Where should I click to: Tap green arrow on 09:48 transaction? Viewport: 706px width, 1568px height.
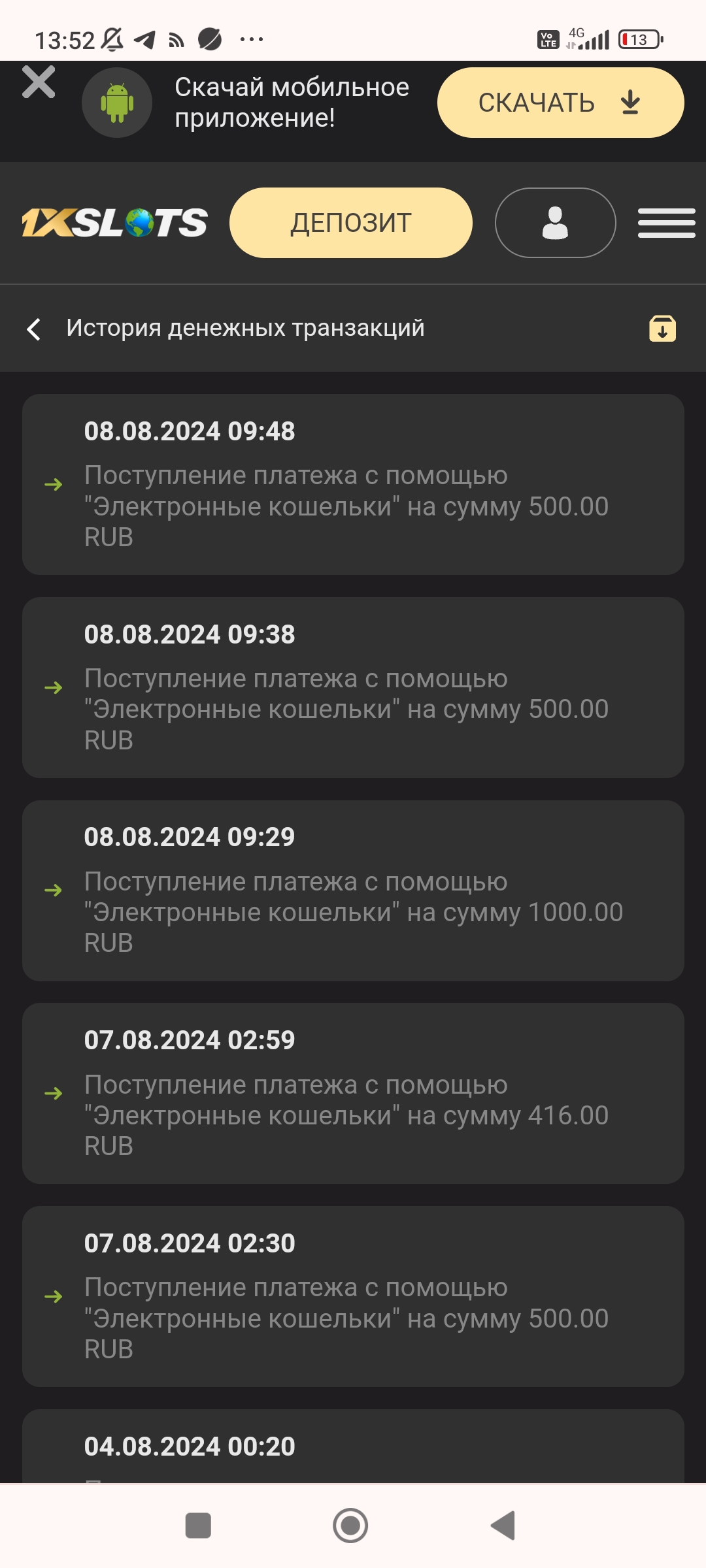[54, 484]
